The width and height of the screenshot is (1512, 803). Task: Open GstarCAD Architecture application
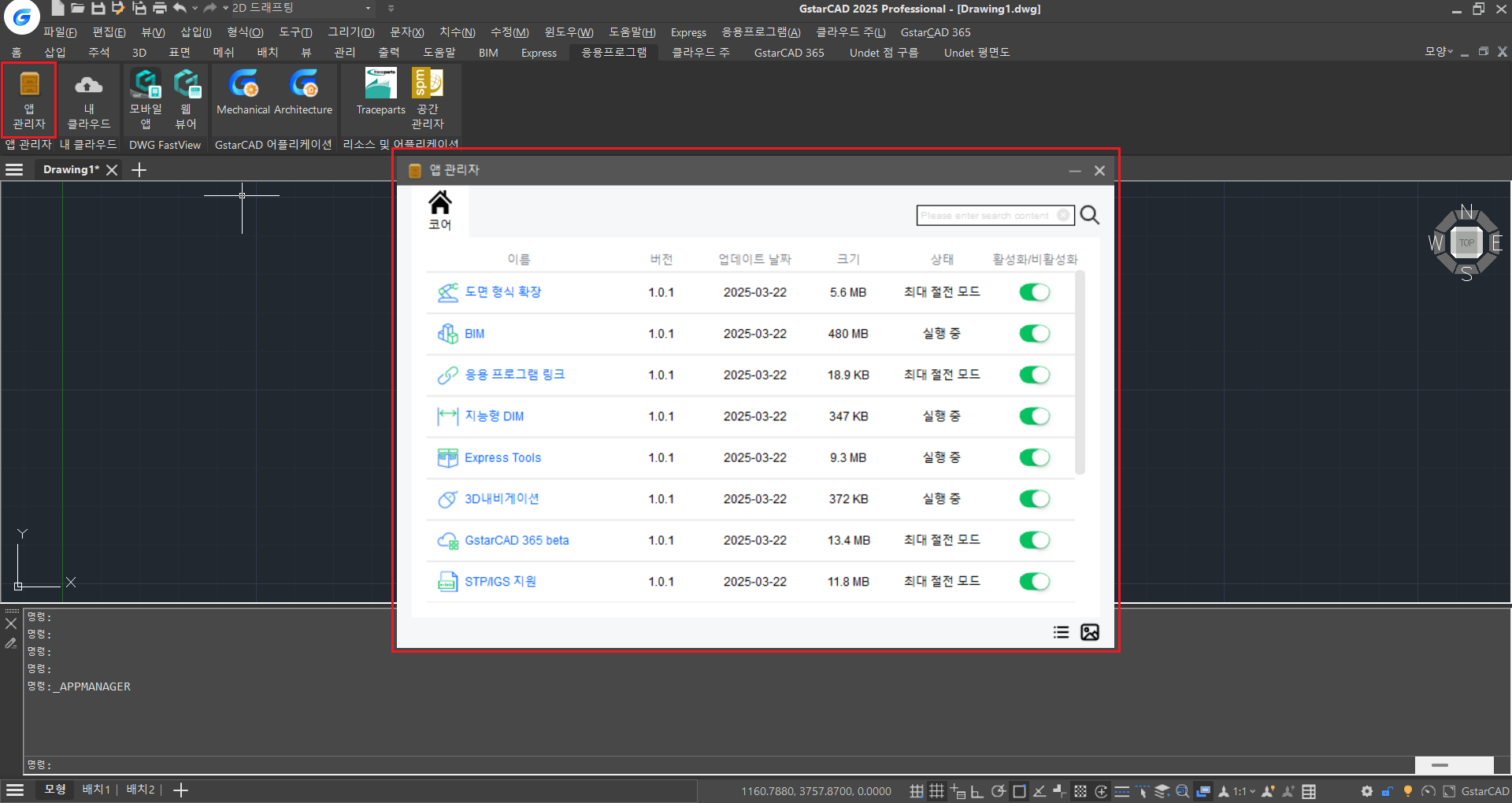click(303, 93)
